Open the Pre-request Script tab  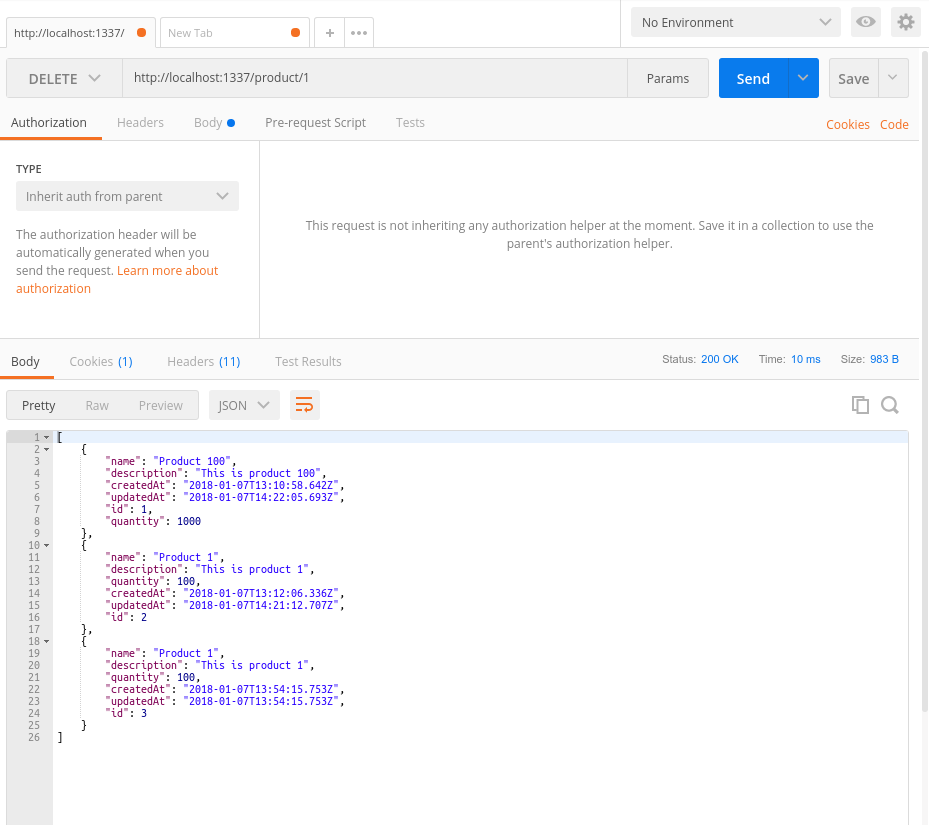[x=315, y=123]
